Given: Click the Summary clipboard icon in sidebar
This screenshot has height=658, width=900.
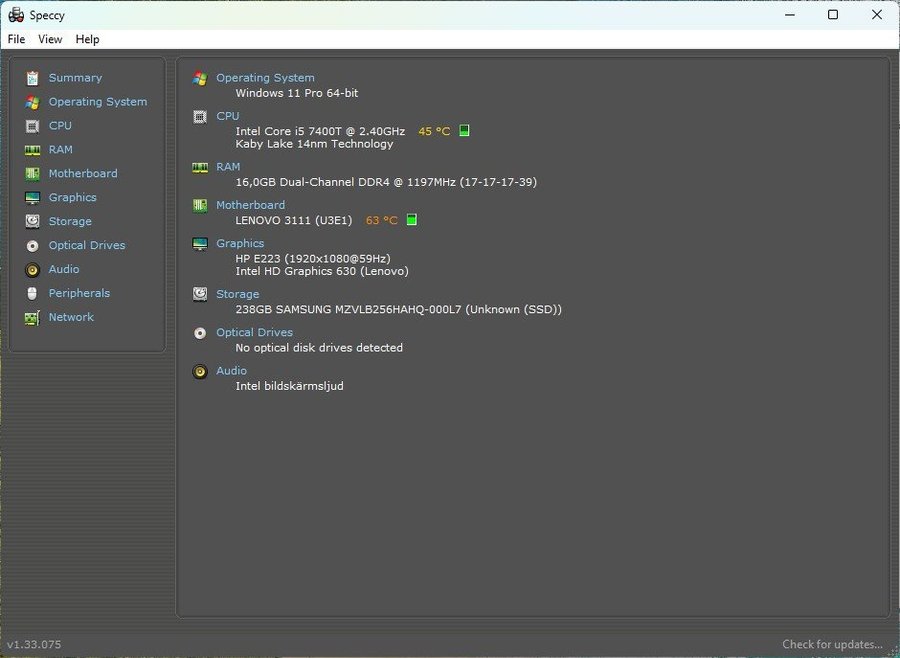Looking at the screenshot, I should pos(33,78).
